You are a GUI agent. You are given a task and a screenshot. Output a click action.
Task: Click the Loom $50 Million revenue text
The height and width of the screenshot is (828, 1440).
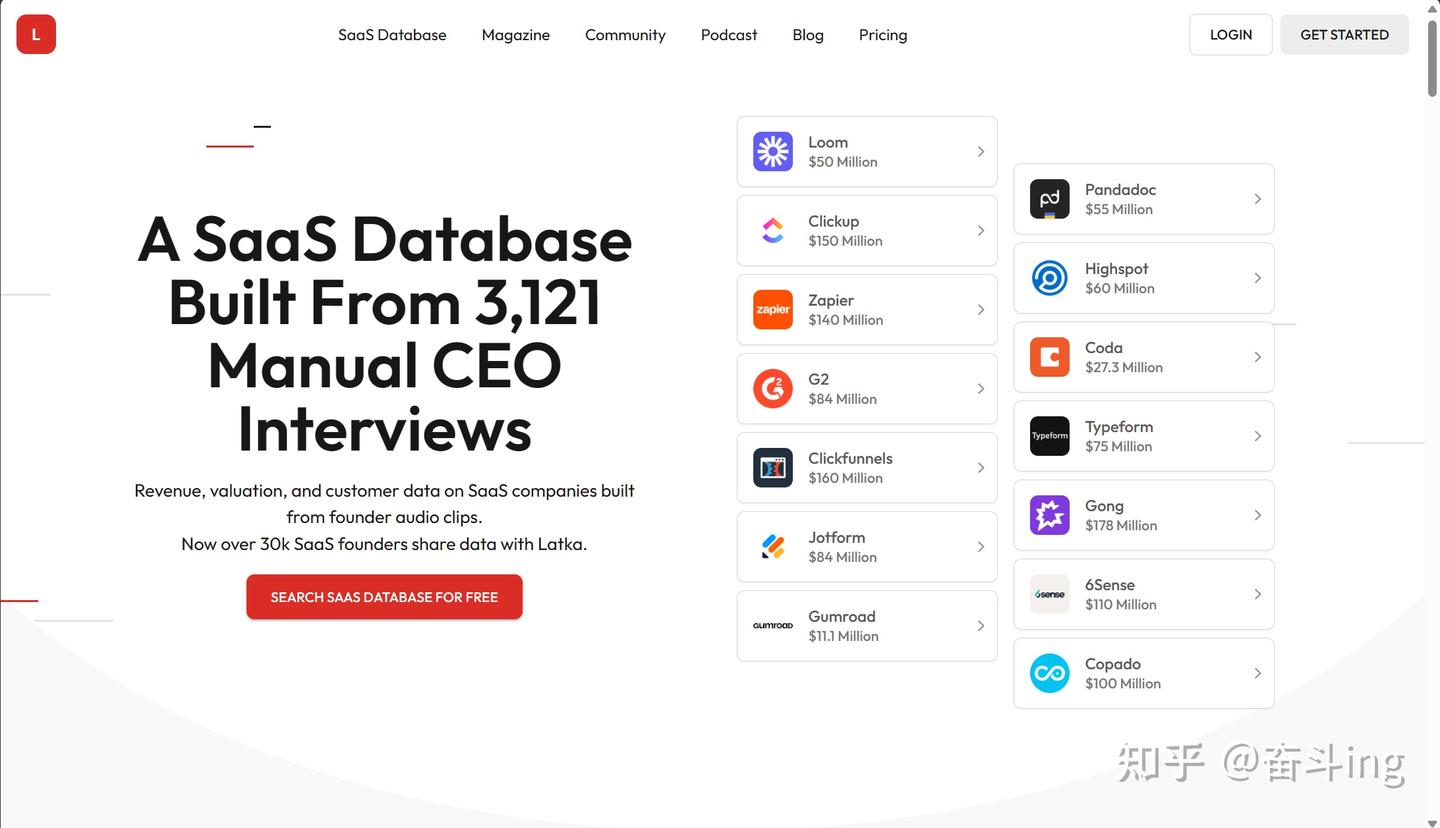click(x=843, y=162)
